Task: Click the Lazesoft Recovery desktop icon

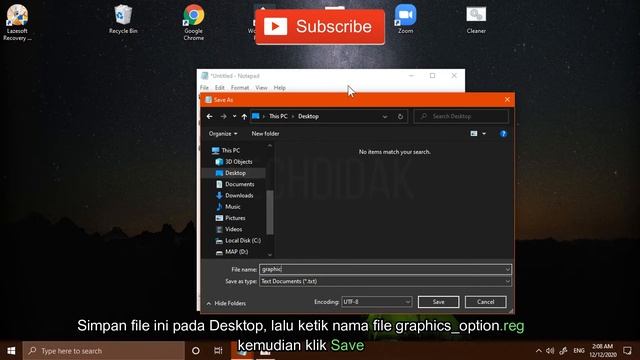Action: 17,22
